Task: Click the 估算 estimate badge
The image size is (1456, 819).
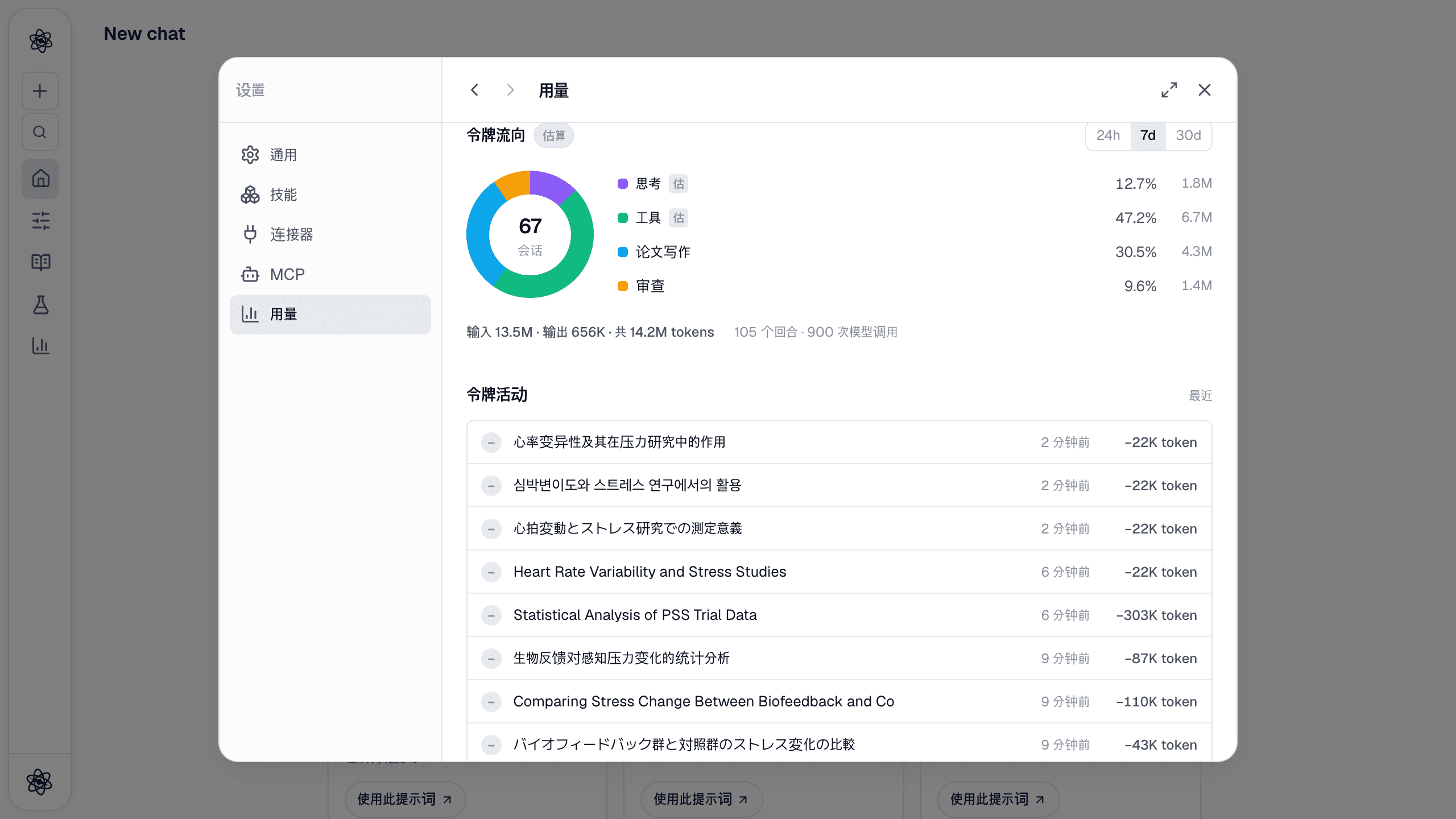Action: pos(554,135)
